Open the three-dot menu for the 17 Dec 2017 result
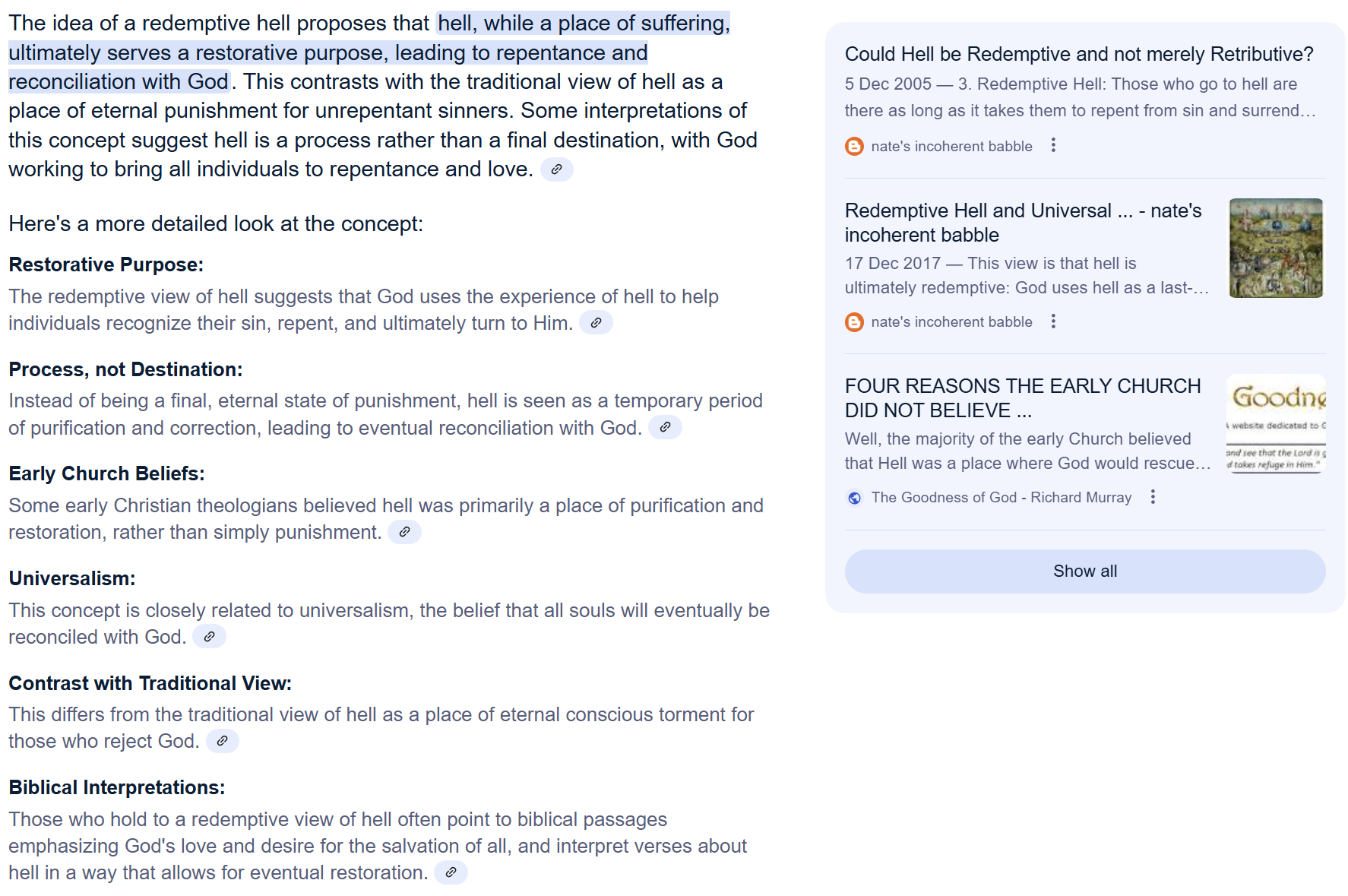1348x896 pixels. tap(1053, 321)
